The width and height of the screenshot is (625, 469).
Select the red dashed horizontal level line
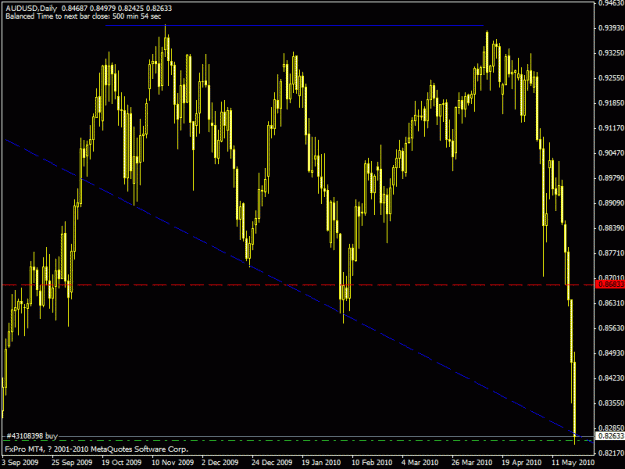click(x=298, y=285)
